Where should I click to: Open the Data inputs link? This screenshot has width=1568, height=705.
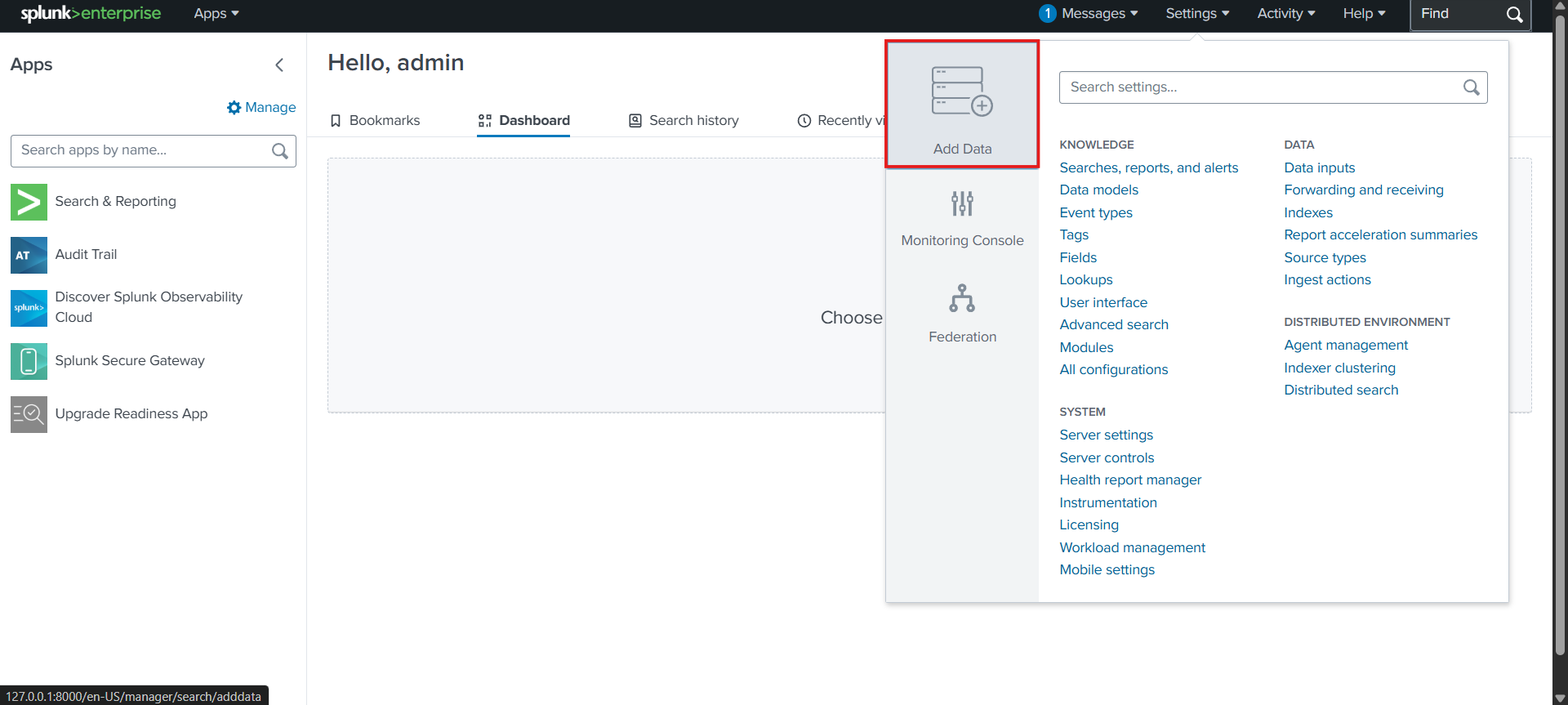click(x=1319, y=167)
